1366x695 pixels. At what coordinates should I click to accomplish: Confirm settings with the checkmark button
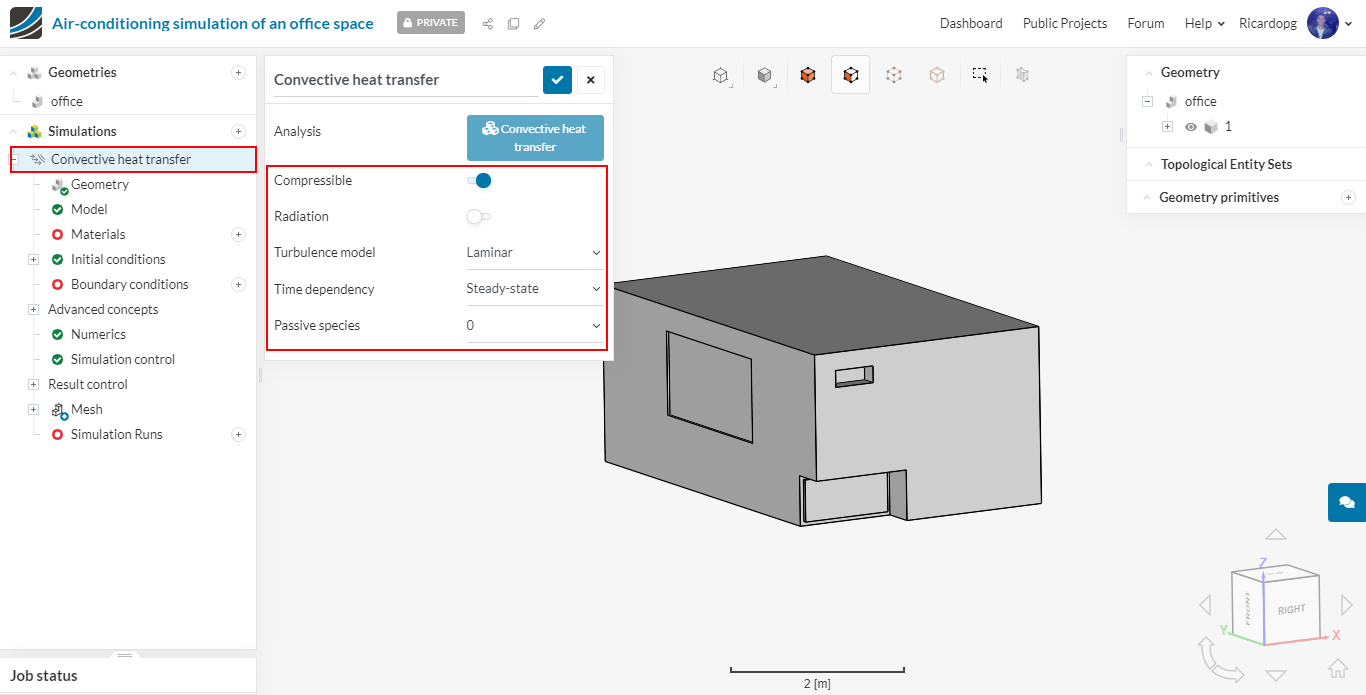[557, 80]
